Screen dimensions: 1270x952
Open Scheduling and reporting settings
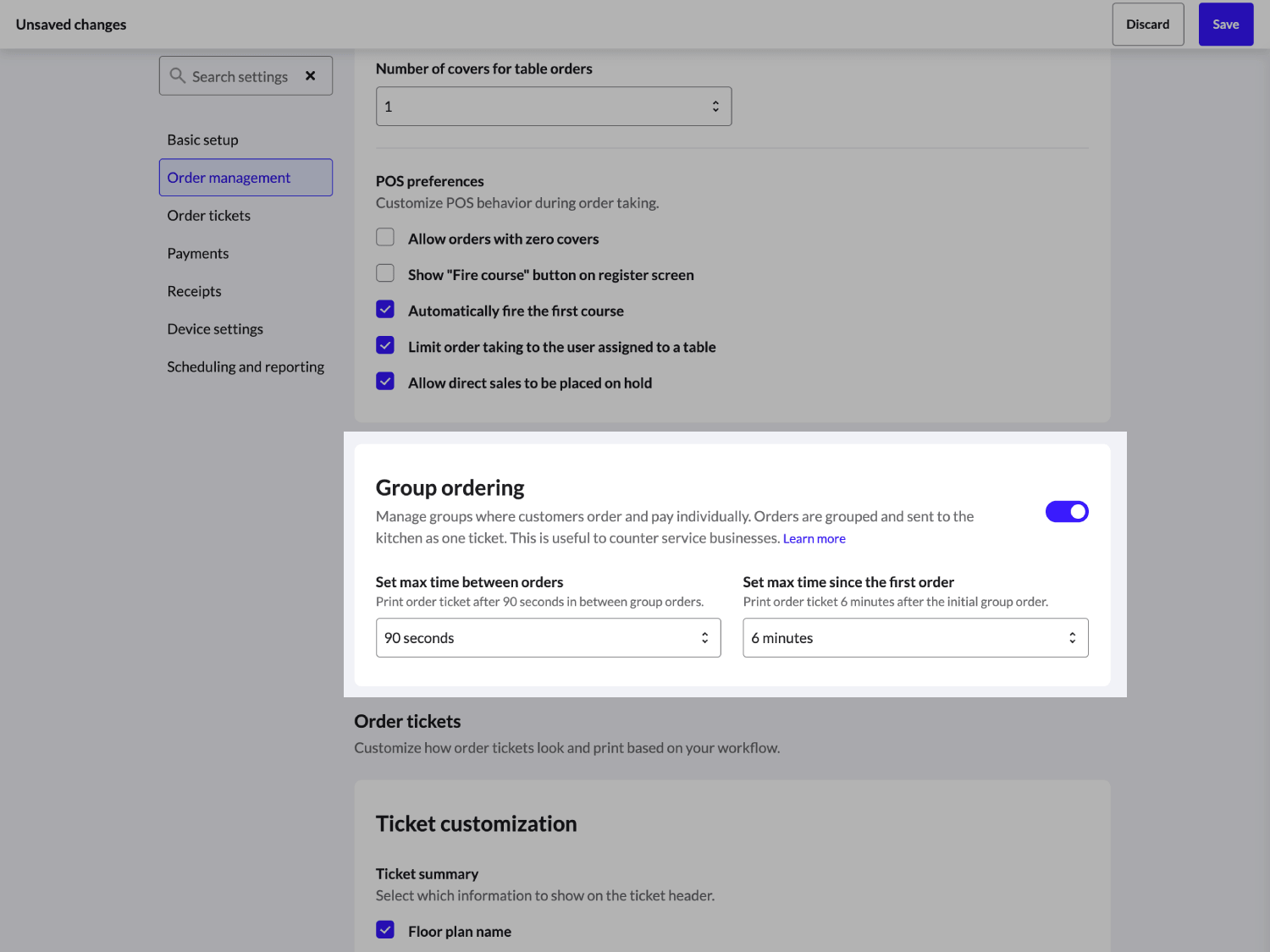pos(246,366)
